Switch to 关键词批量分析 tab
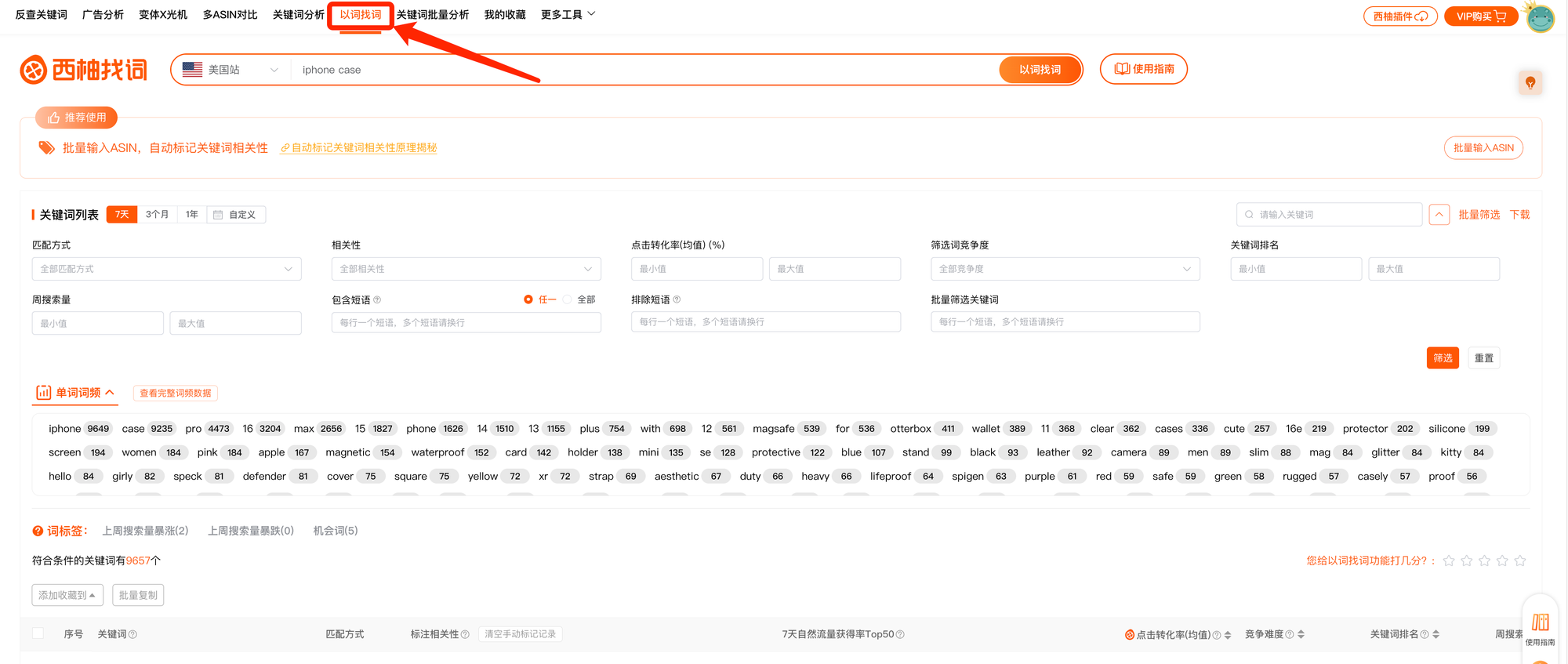Image resolution: width=1568 pixels, height=664 pixels. point(433,15)
